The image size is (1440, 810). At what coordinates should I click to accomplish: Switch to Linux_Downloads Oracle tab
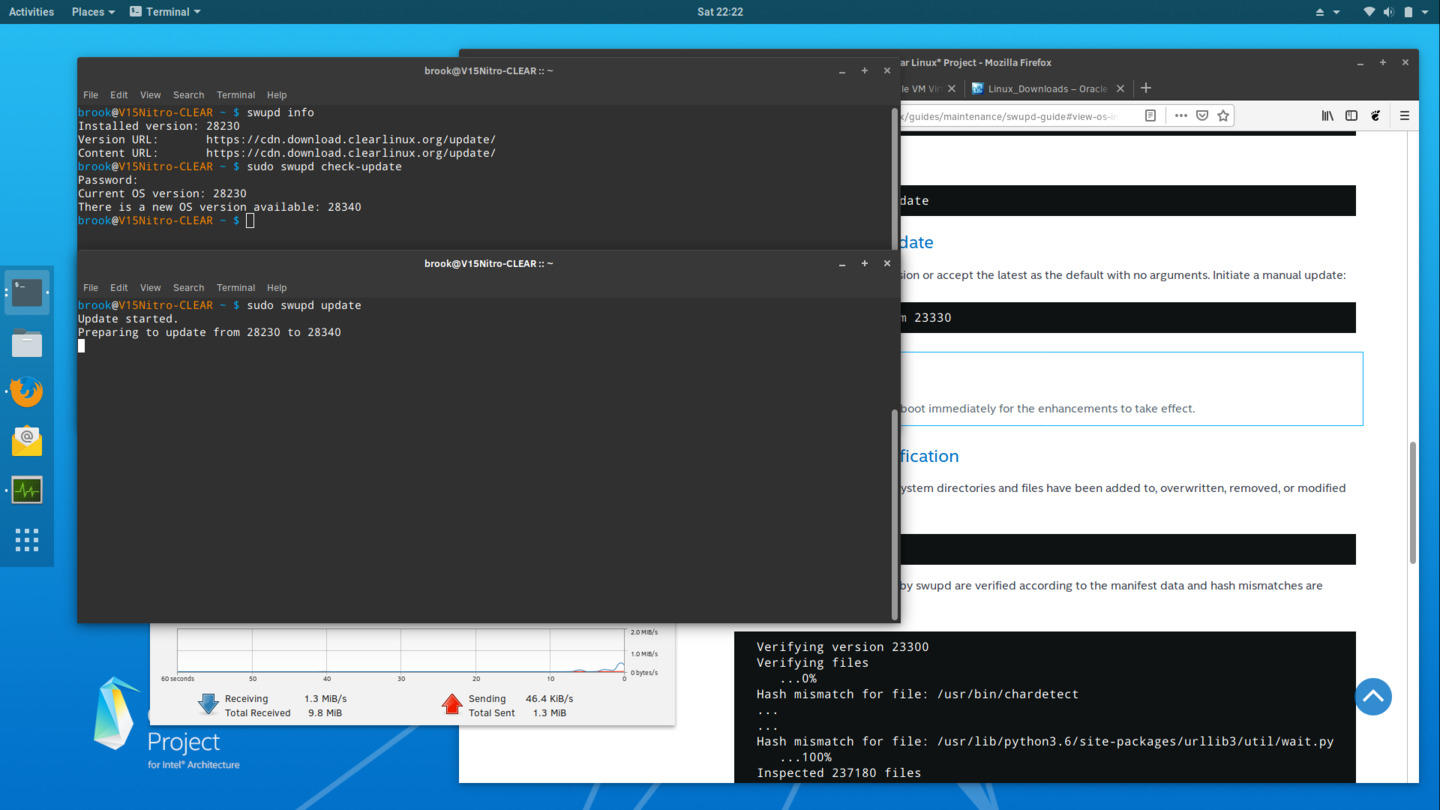[x=1048, y=88]
